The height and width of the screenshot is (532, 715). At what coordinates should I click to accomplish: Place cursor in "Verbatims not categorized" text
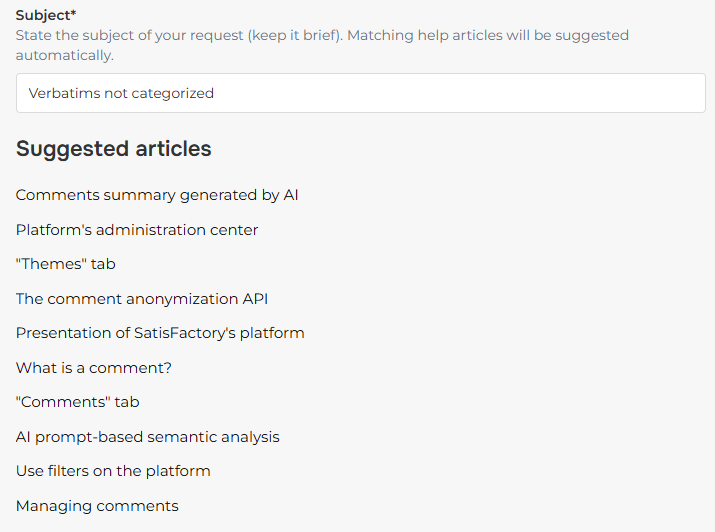point(121,93)
